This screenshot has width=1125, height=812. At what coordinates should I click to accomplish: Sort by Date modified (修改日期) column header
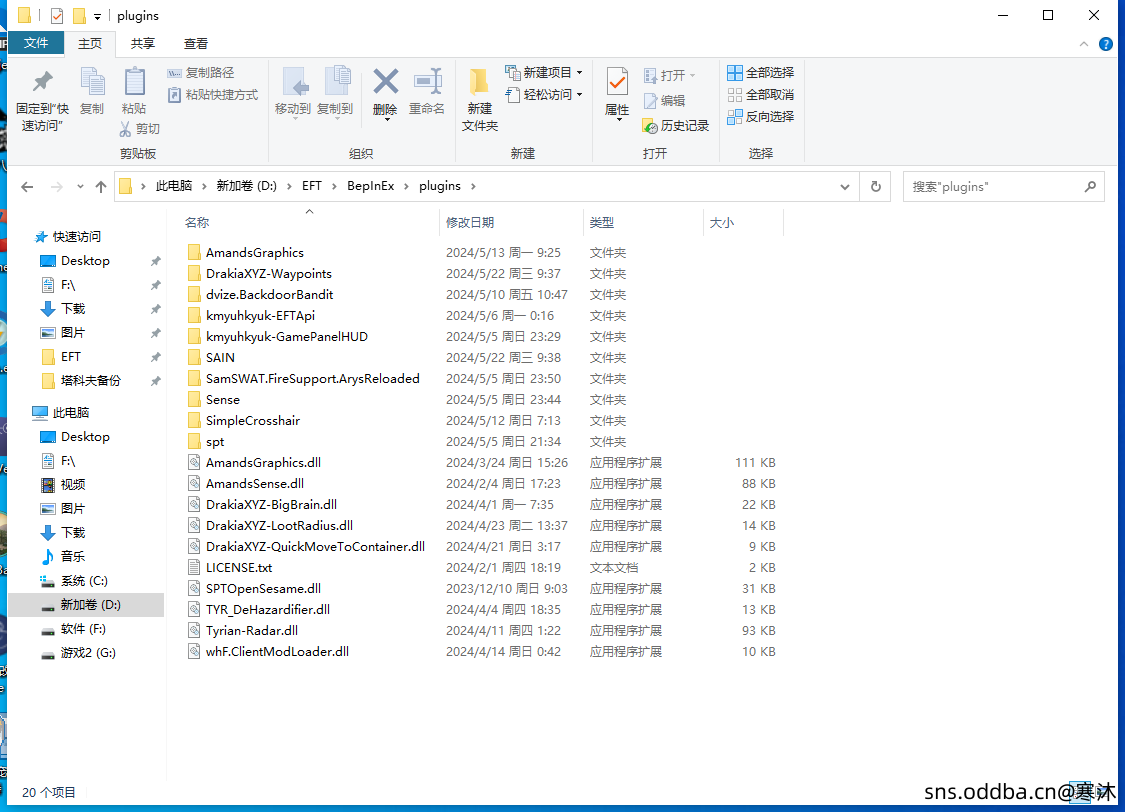(469, 222)
